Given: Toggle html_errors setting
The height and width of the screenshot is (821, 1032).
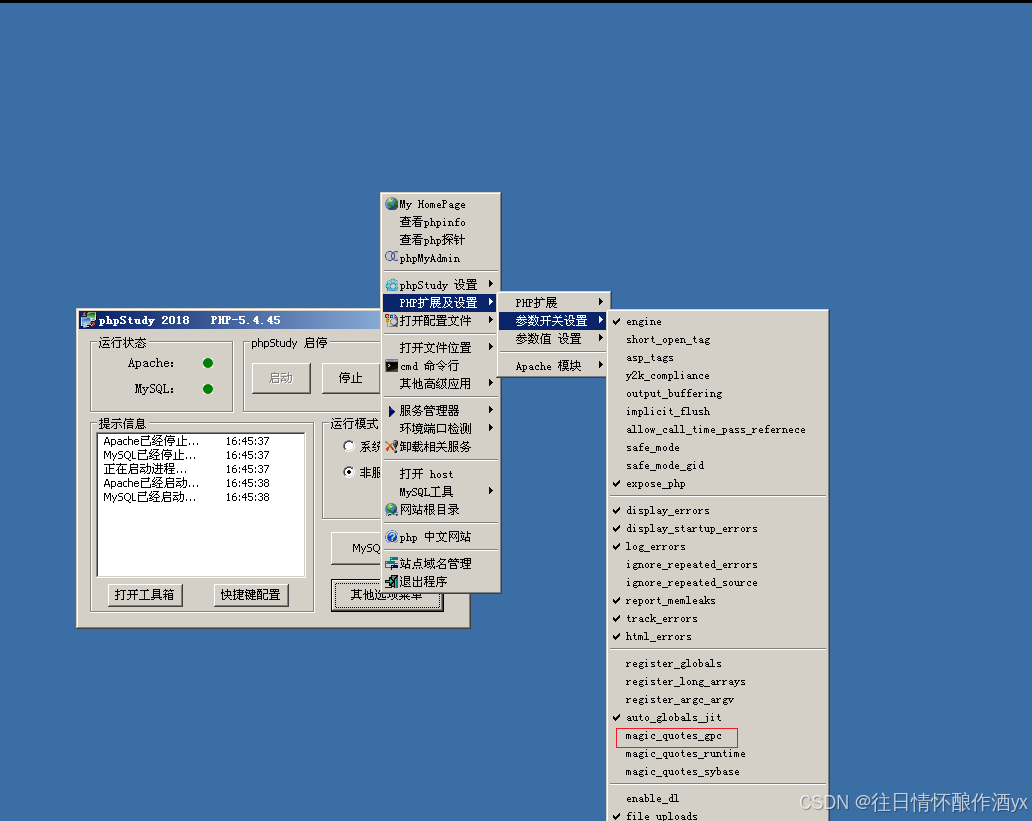Looking at the screenshot, I should pyautogui.click(x=717, y=636).
